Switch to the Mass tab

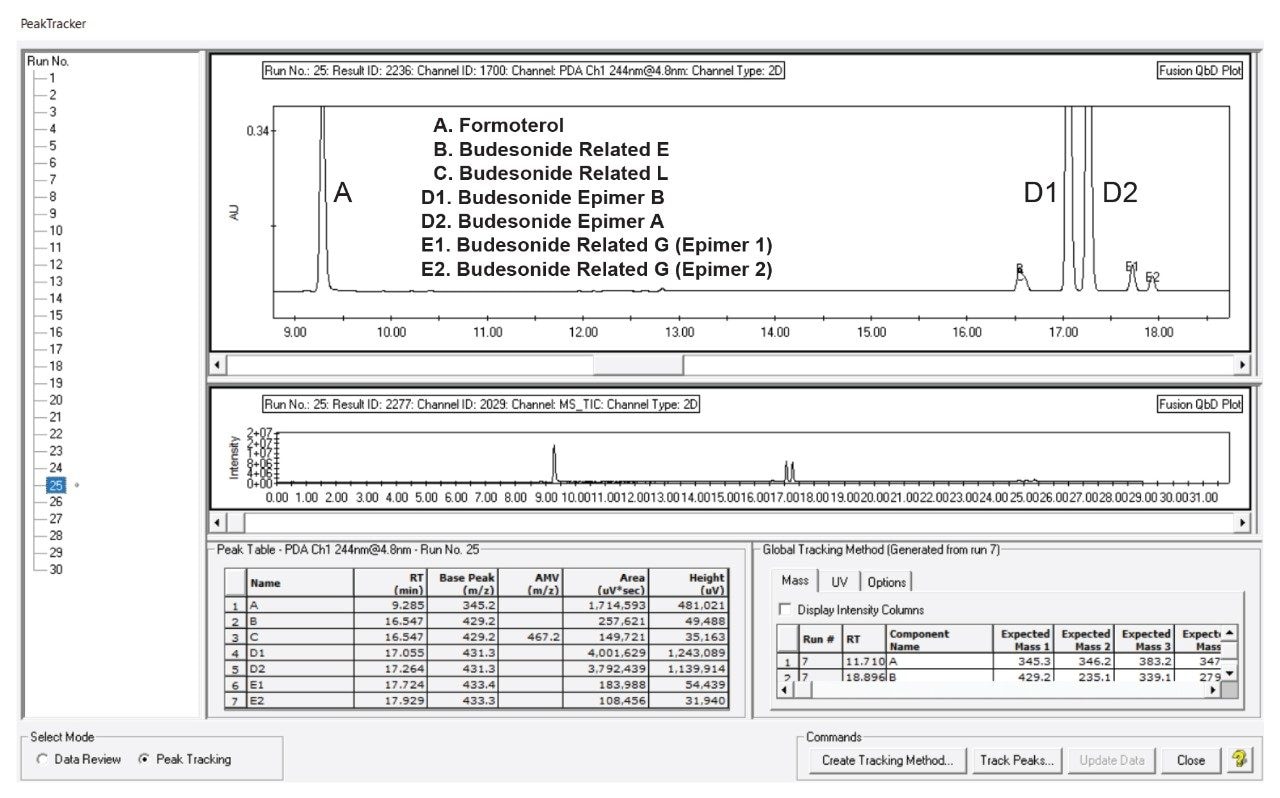[795, 581]
